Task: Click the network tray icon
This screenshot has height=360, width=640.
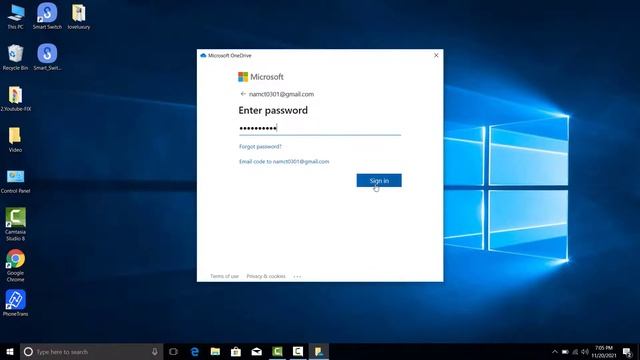Action: point(575,351)
